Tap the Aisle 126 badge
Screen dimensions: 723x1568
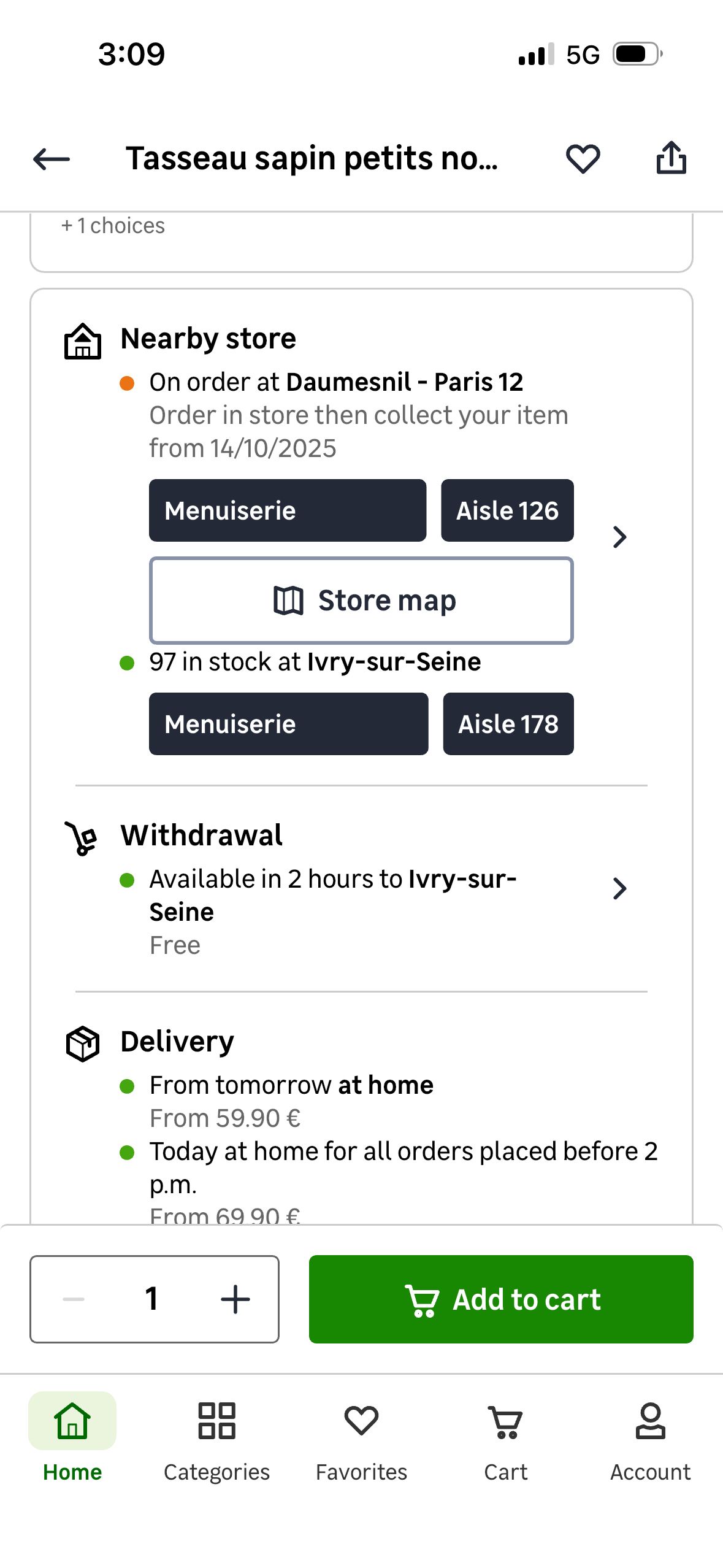507,510
